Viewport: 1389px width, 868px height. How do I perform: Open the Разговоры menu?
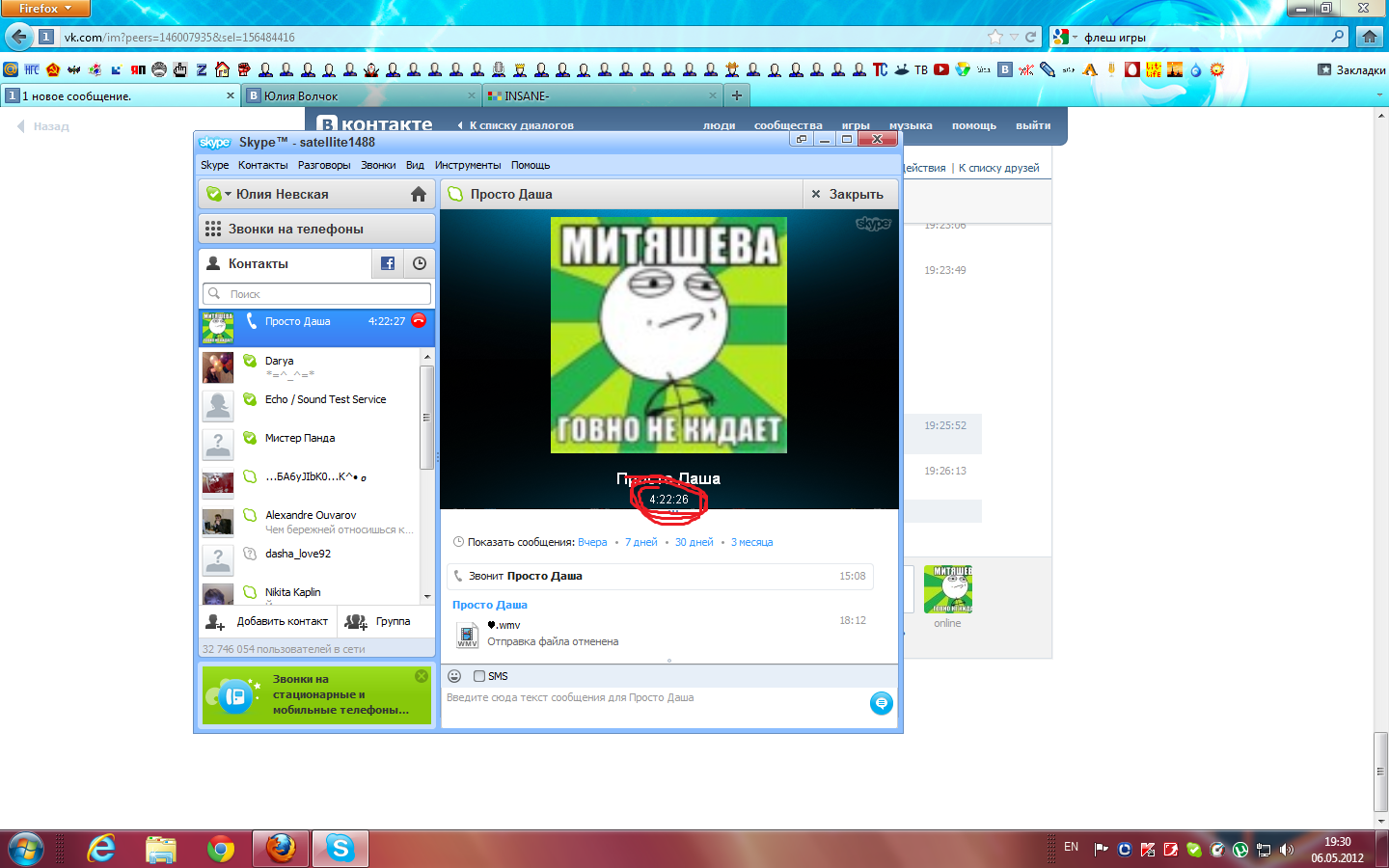(324, 165)
